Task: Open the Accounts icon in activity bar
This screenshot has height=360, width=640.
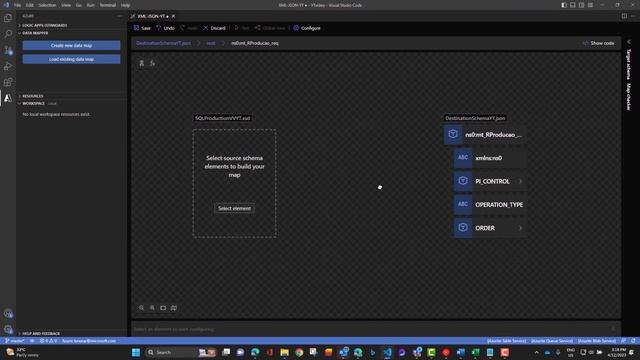Action: click(x=8, y=313)
